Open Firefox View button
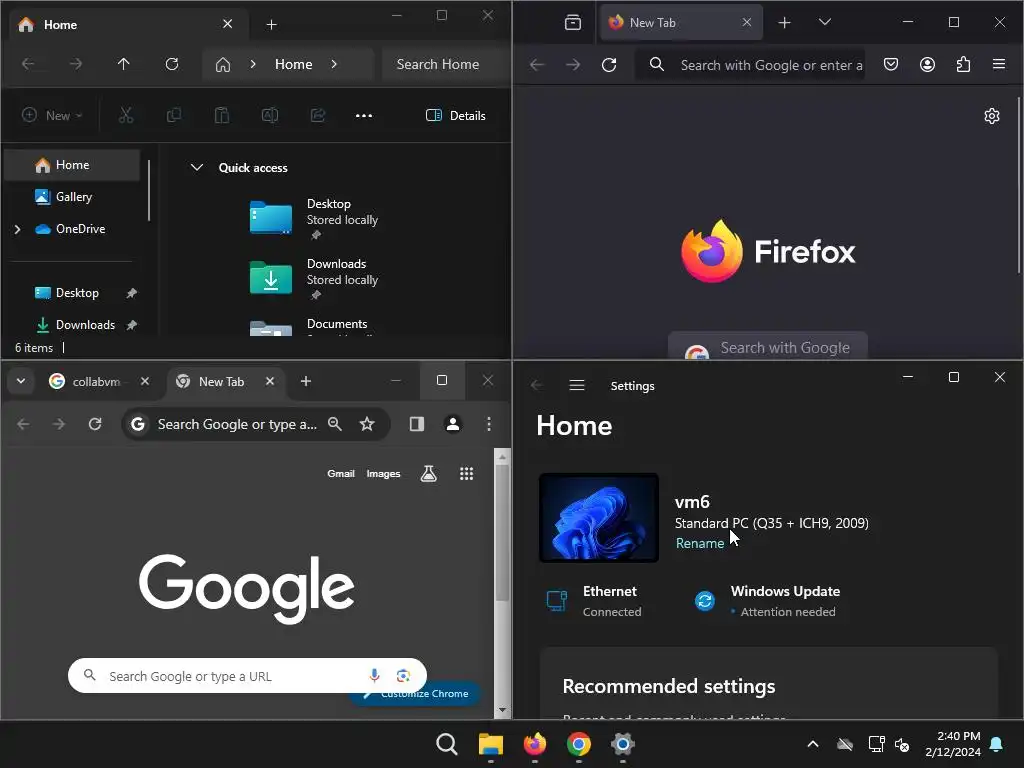This screenshot has height=768, width=1024. [x=573, y=22]
